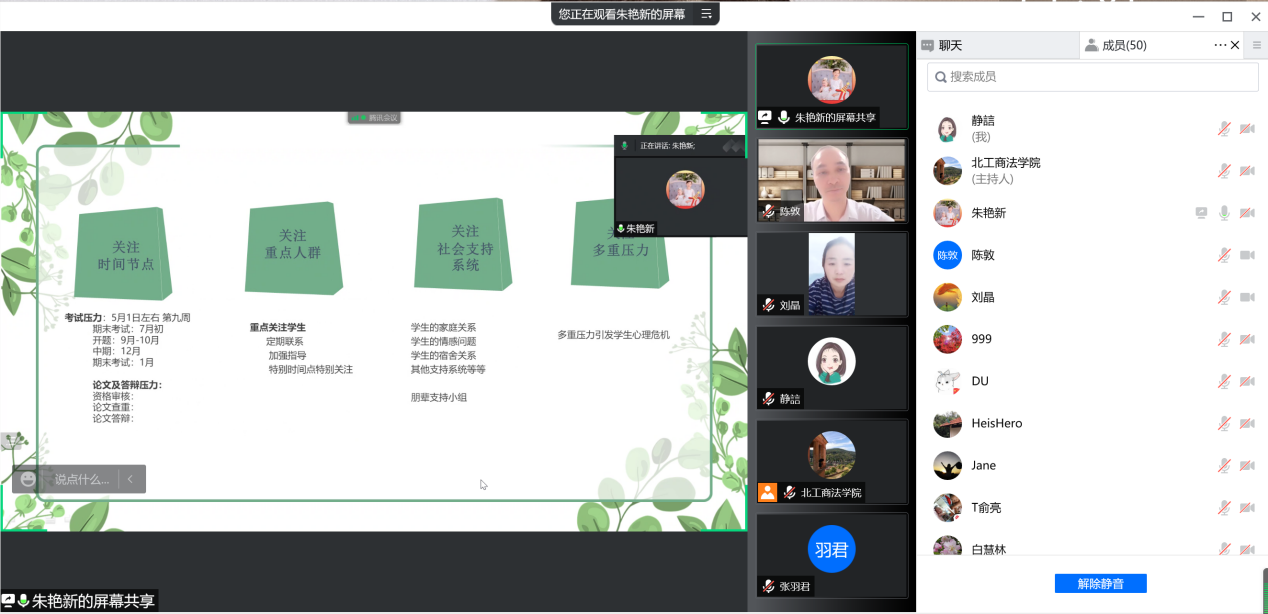Collapse the floating chat bar with left chevron
The width and height of the screenshot is (1268, 614).
[130, 479]
